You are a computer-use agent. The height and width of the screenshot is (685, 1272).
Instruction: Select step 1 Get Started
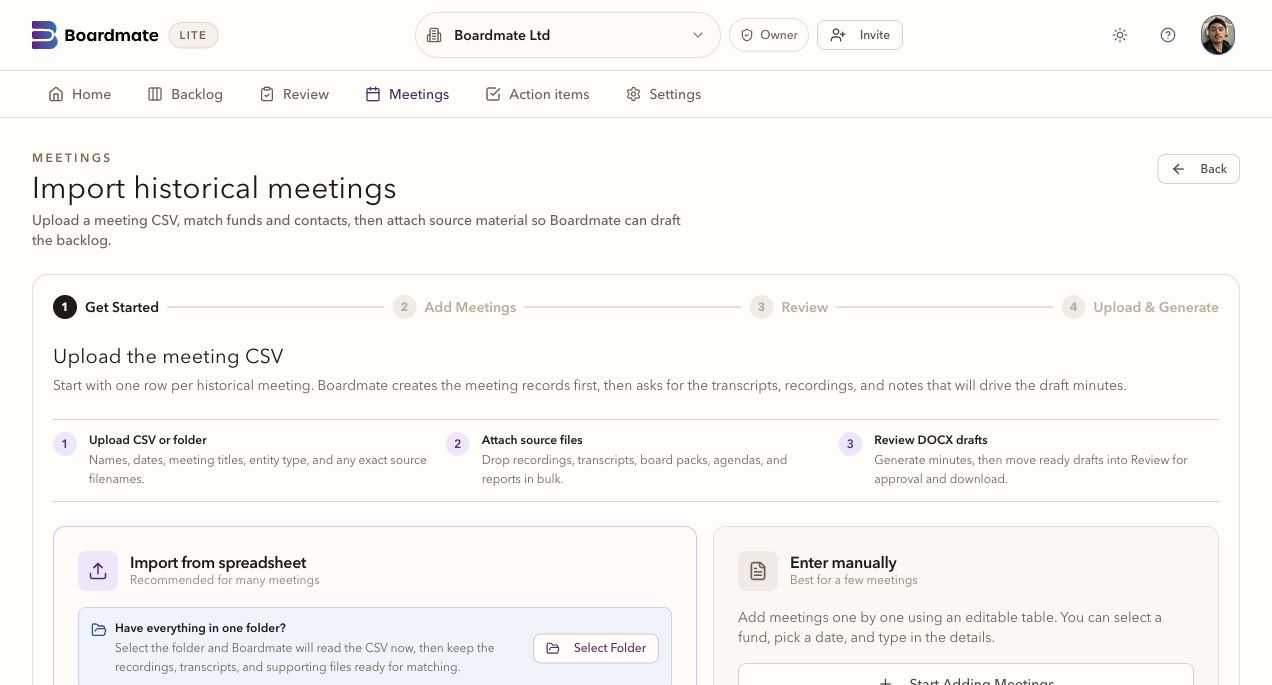[106, 307]
